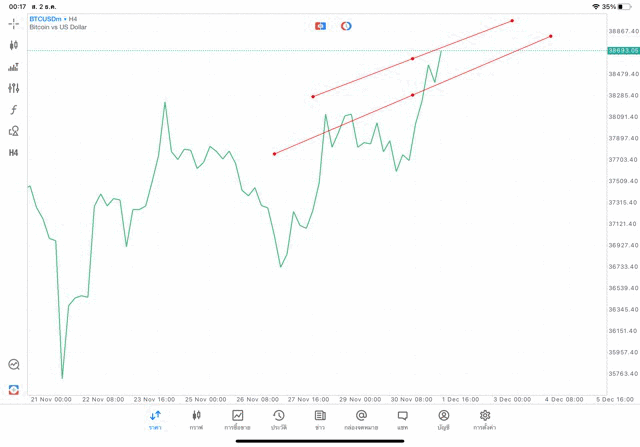Switch to the กราฟ chart tab
This screenshot has height=447, width=640.
click(196, 419)
